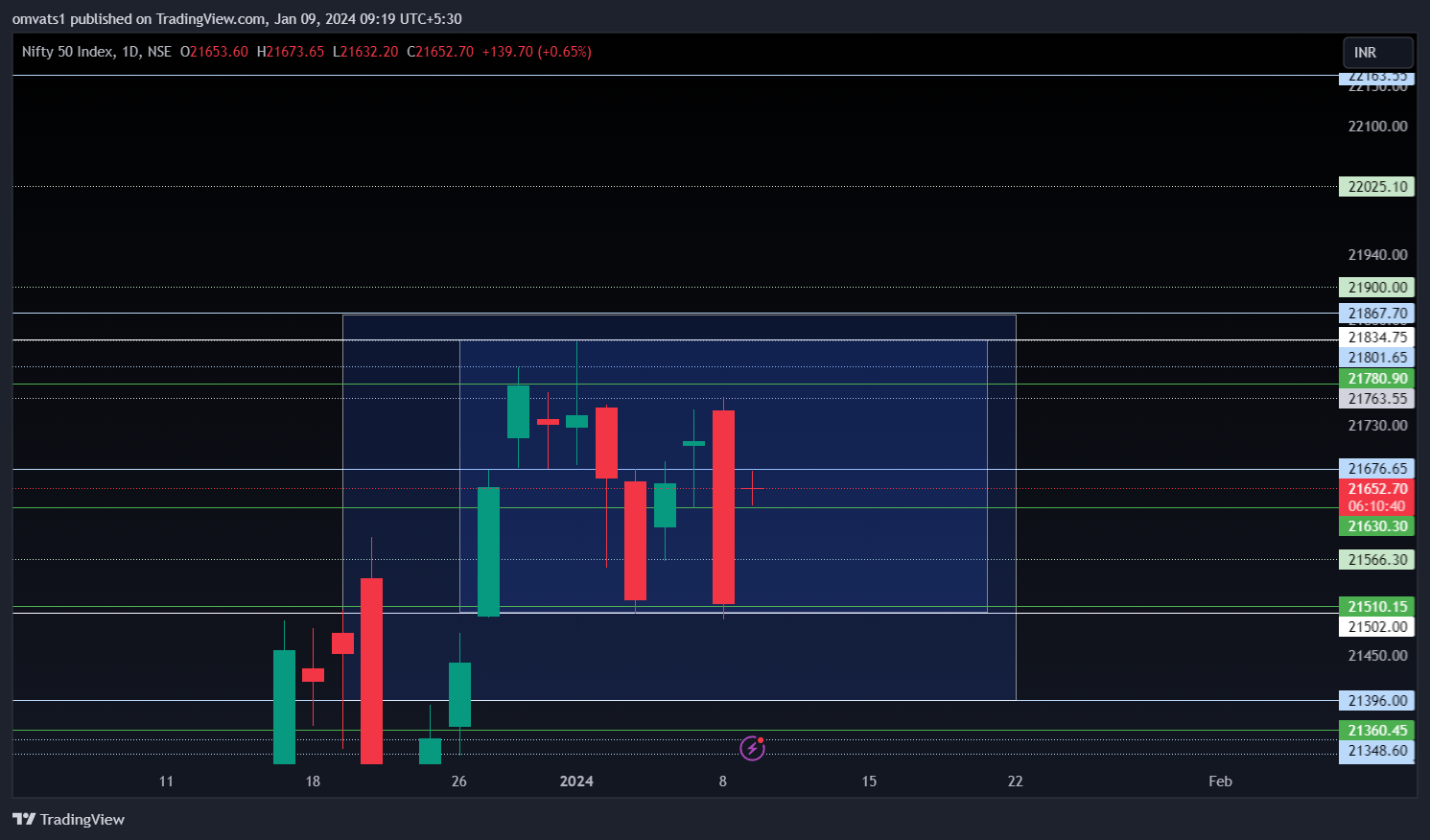Screen dimensions: 1430x840
Task: Select the 21834.75 price level label
Action: (x=1376, y=338)
